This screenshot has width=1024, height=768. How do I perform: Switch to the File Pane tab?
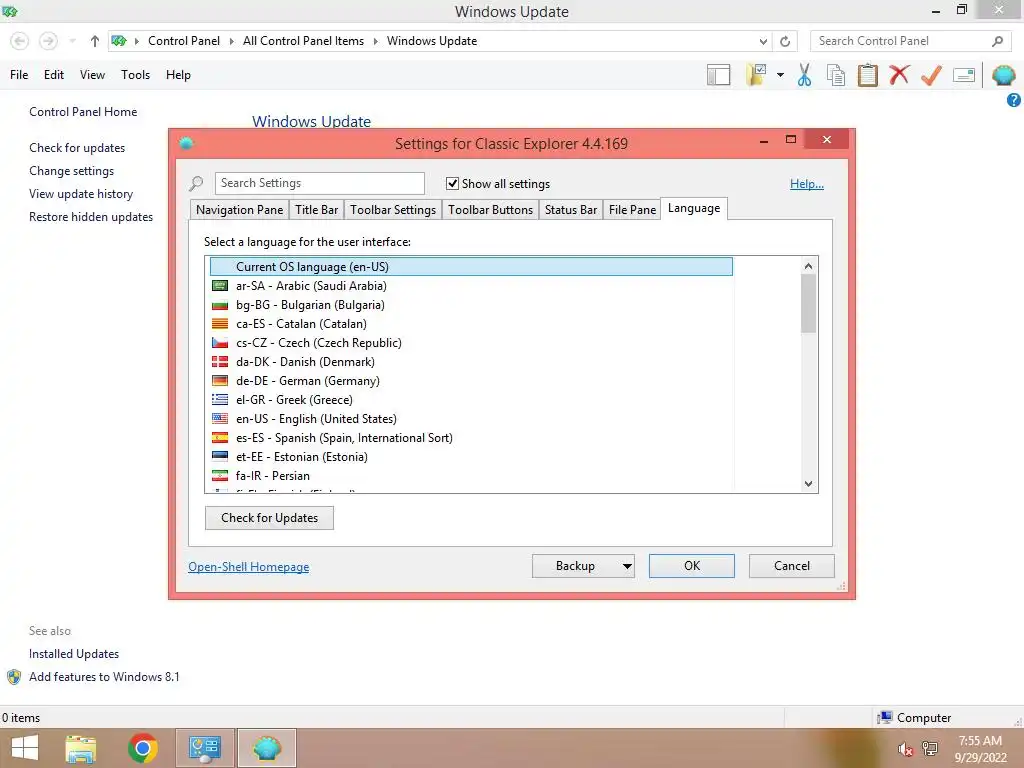[632, 210]
